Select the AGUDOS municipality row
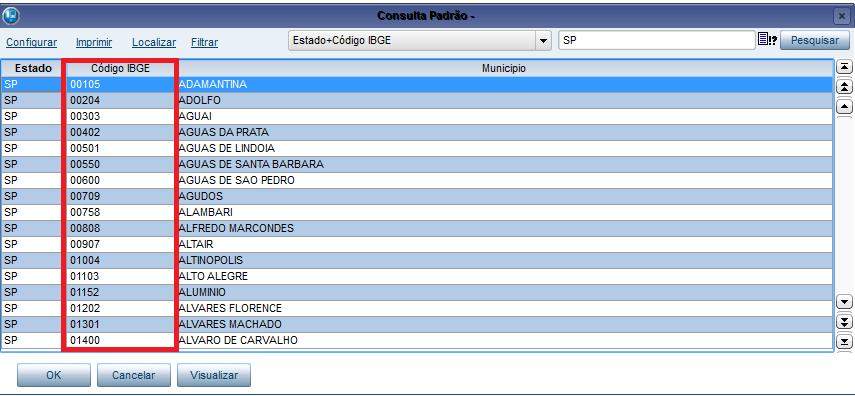 [x=417, y=196]
